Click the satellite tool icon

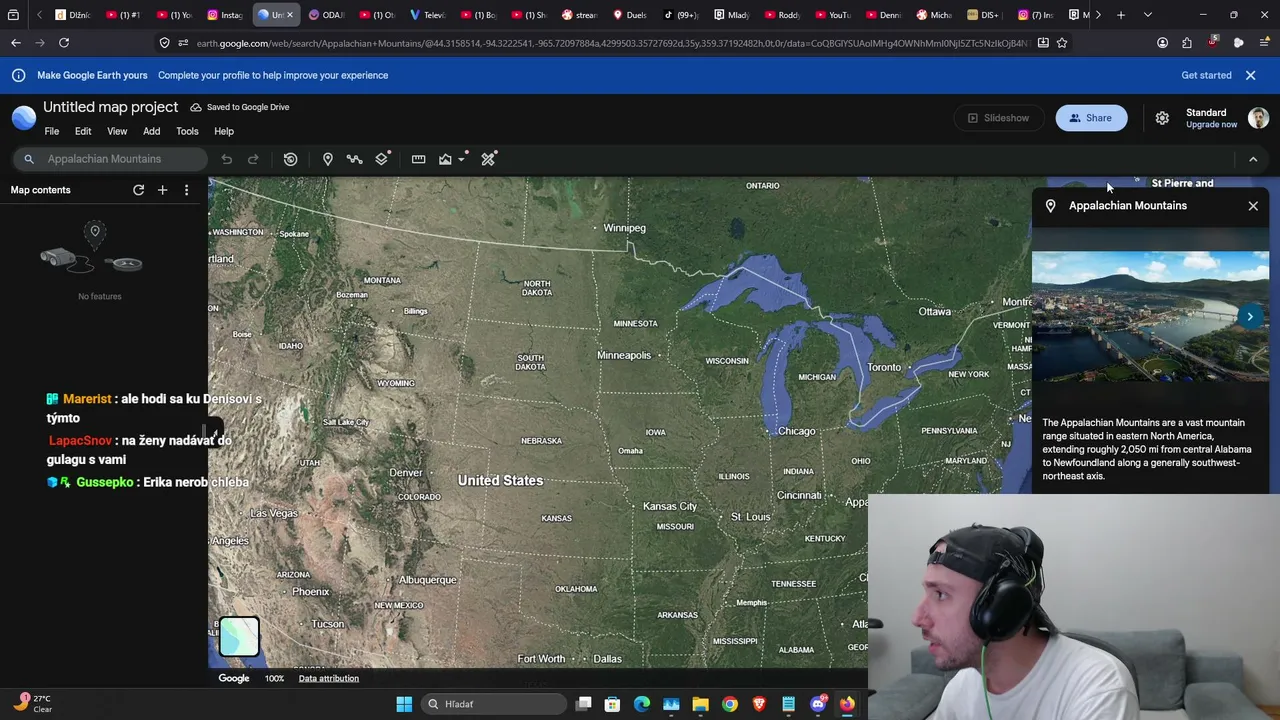[x=489, y=159]
